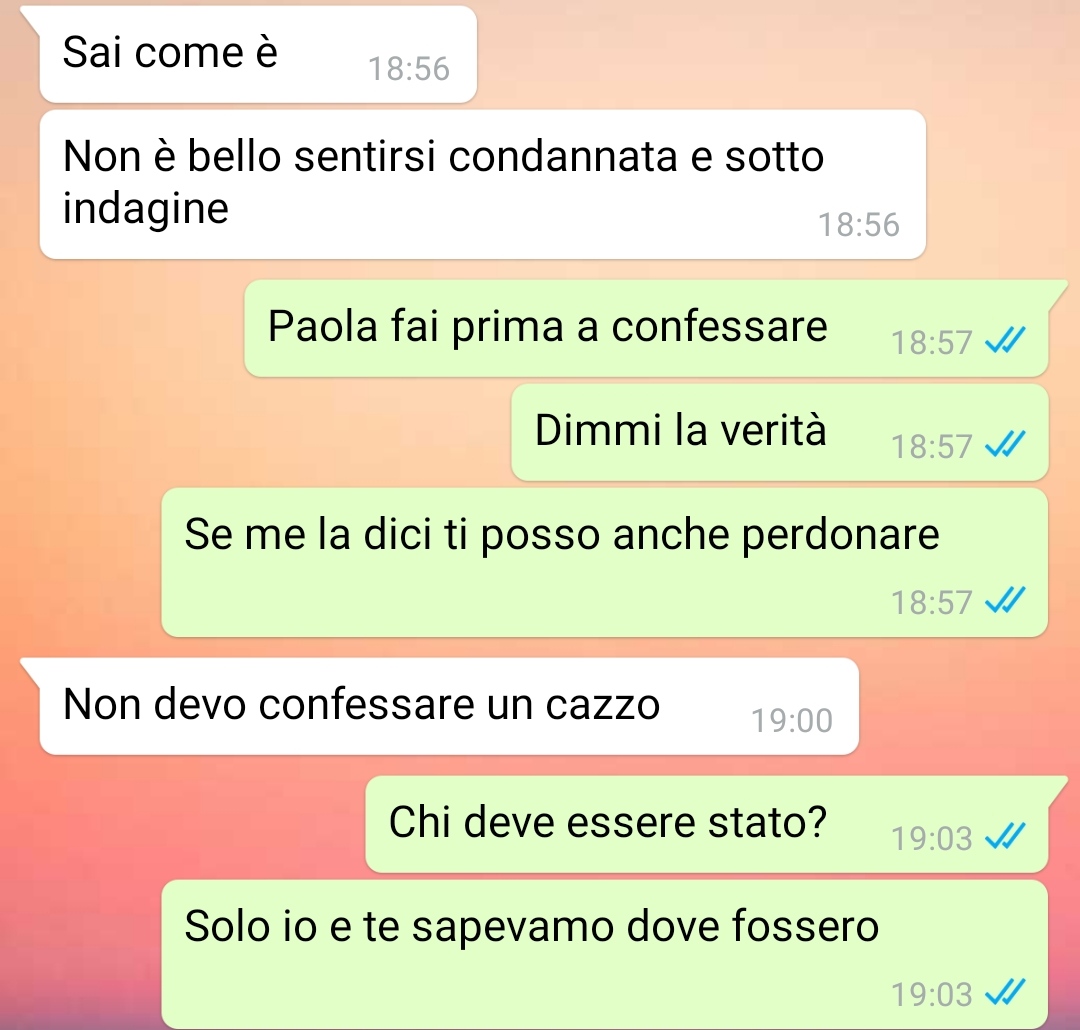
Task: Tap the double blue ticks beside 'Dimmi la verità'
Action: 1005,444
